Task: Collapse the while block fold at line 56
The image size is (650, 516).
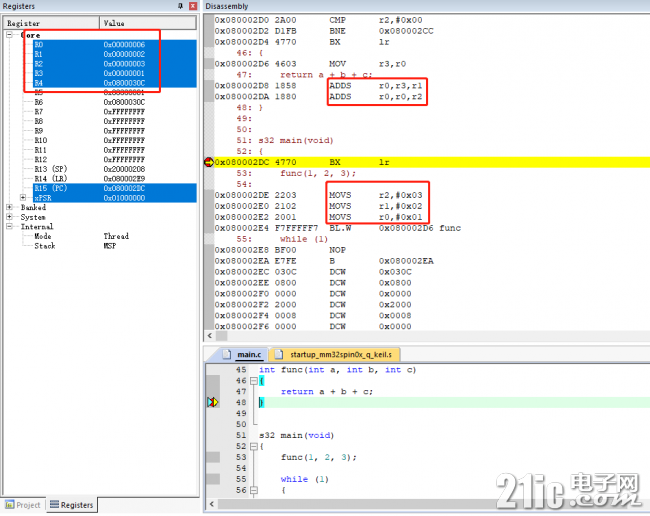Action: [254, 490]
